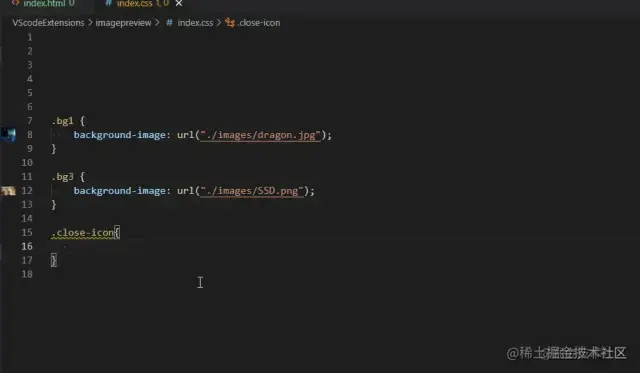Select .close-icon breadcrumb symbol
This screenshot has width=640, height=373.
click(x=259, y=23)
